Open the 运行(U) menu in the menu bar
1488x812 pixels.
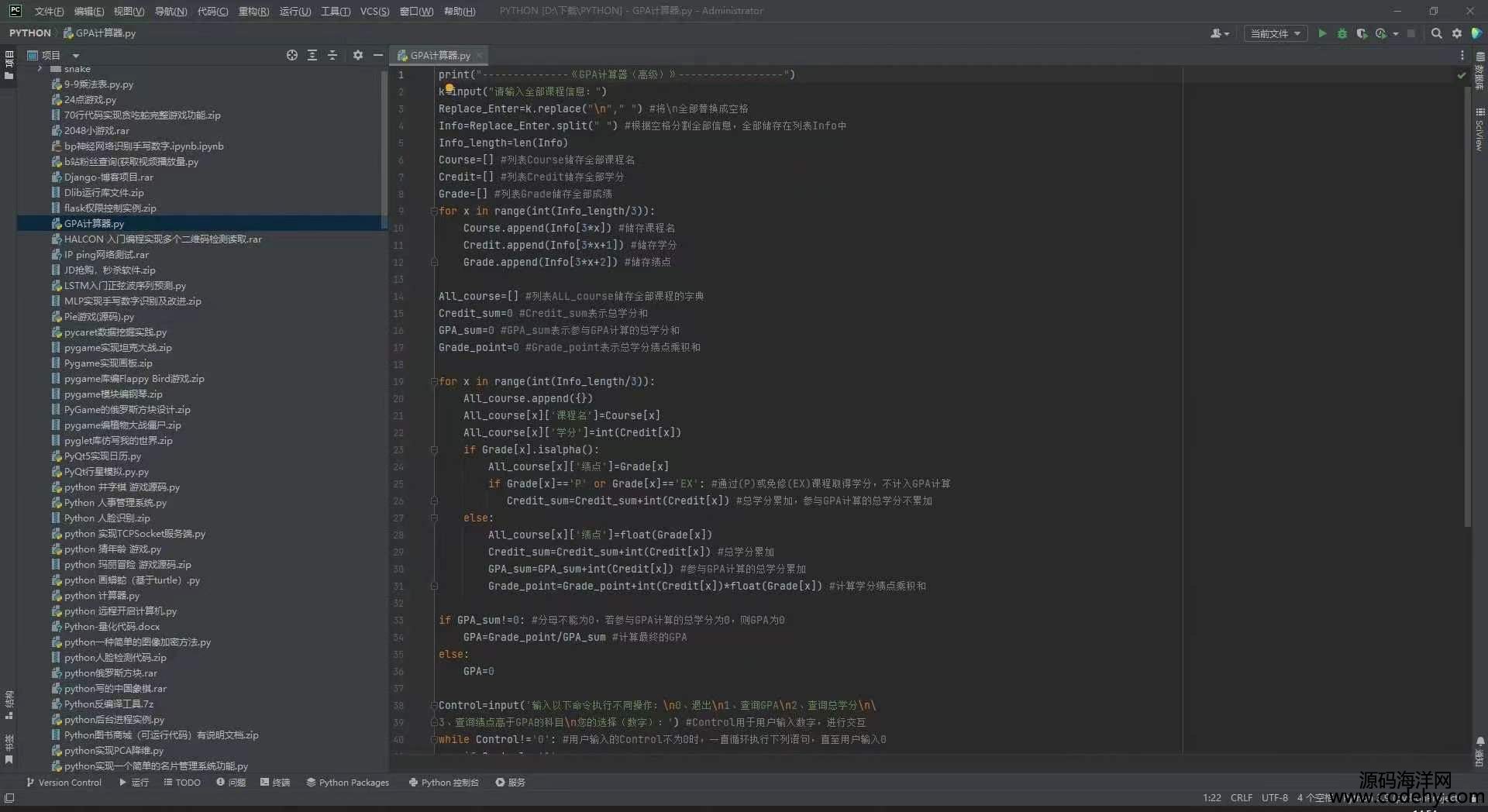coord(294,11)
